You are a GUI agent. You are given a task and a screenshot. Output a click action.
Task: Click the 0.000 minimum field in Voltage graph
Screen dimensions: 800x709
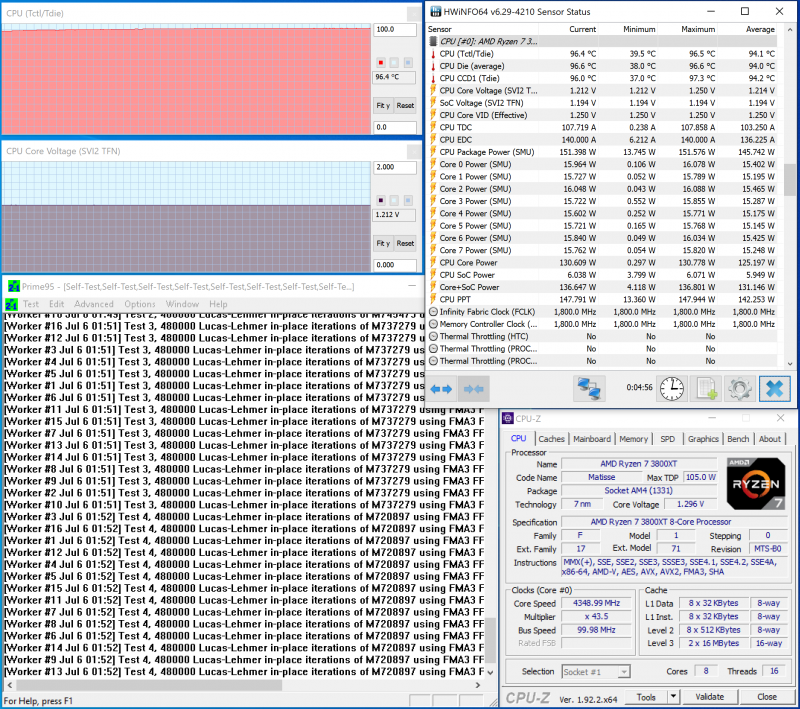point(395,265)
